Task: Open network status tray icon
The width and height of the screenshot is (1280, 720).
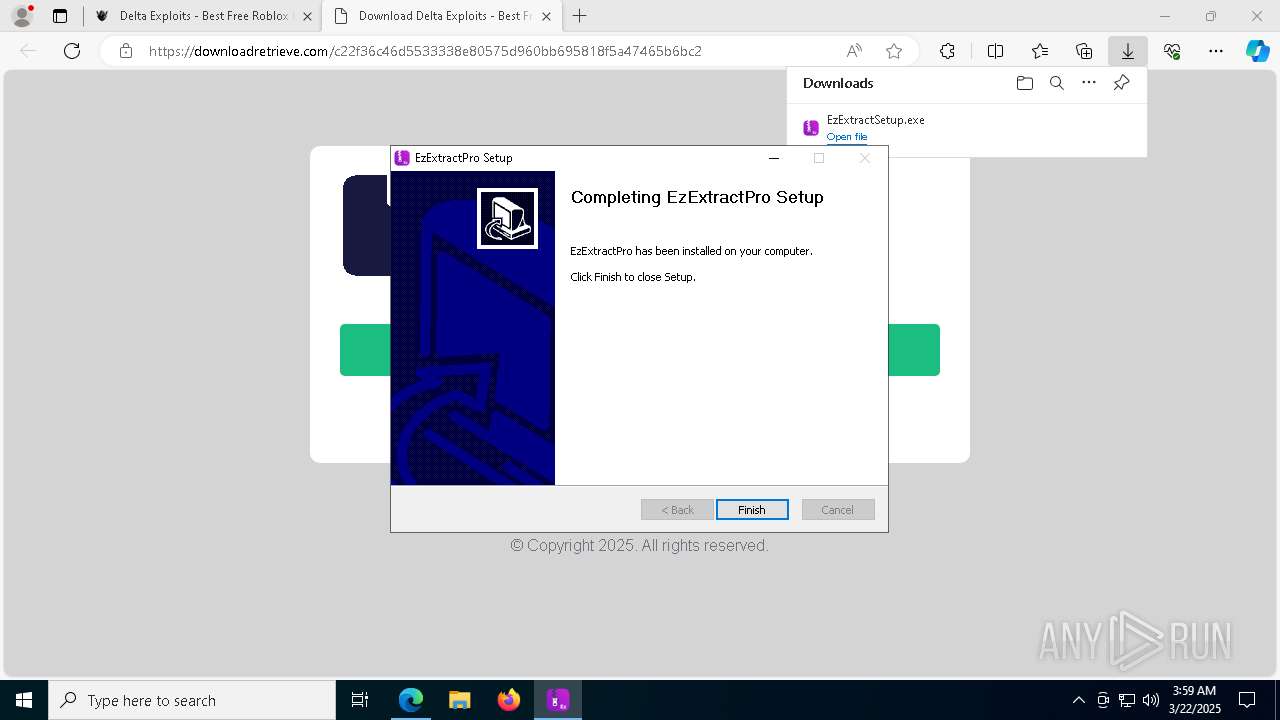Action: 1127,700
